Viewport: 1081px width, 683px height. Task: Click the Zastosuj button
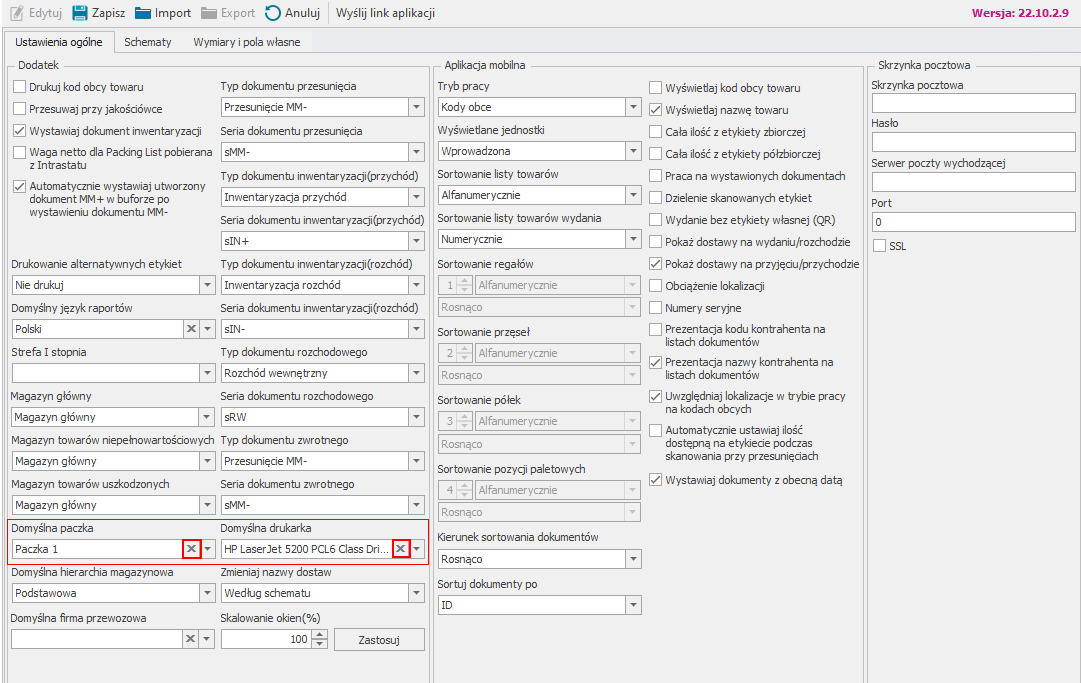[379, 639]
